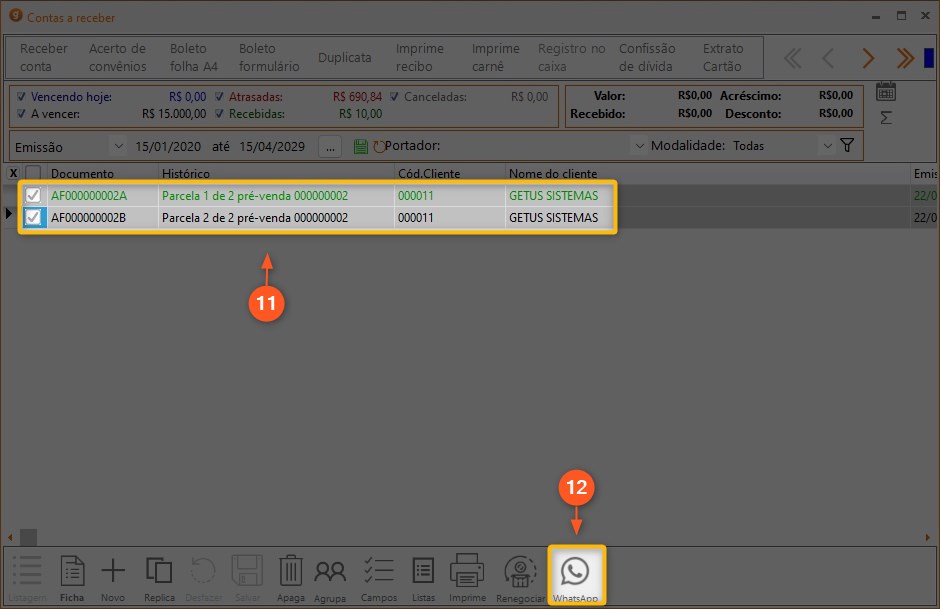
Task: Click the Agrupa group icon
Action: [330, 578]
